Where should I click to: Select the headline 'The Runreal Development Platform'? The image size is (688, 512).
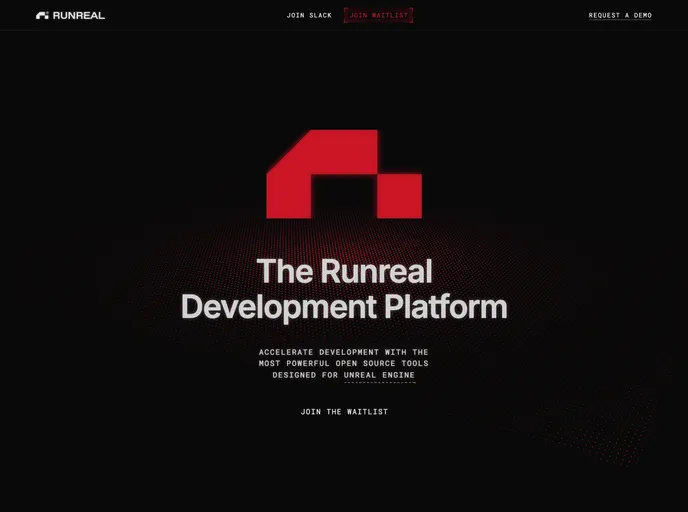(x=344, y=289)
